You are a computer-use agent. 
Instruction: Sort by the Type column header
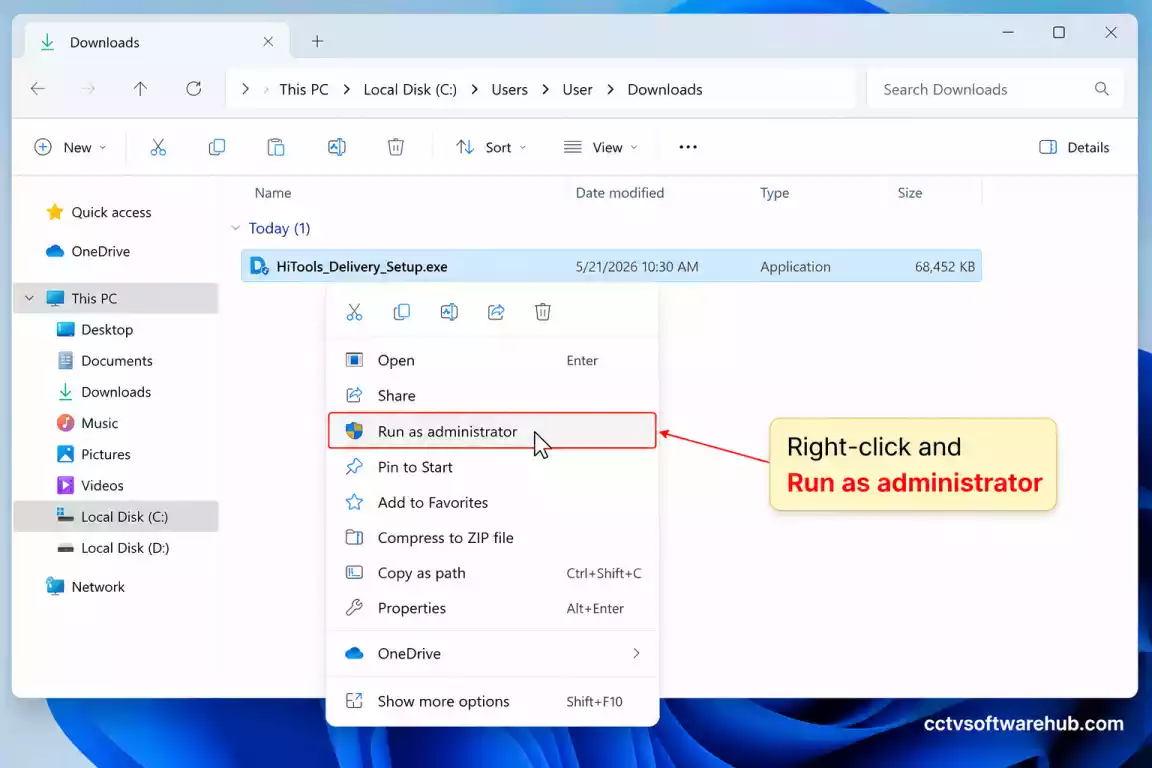774,193
